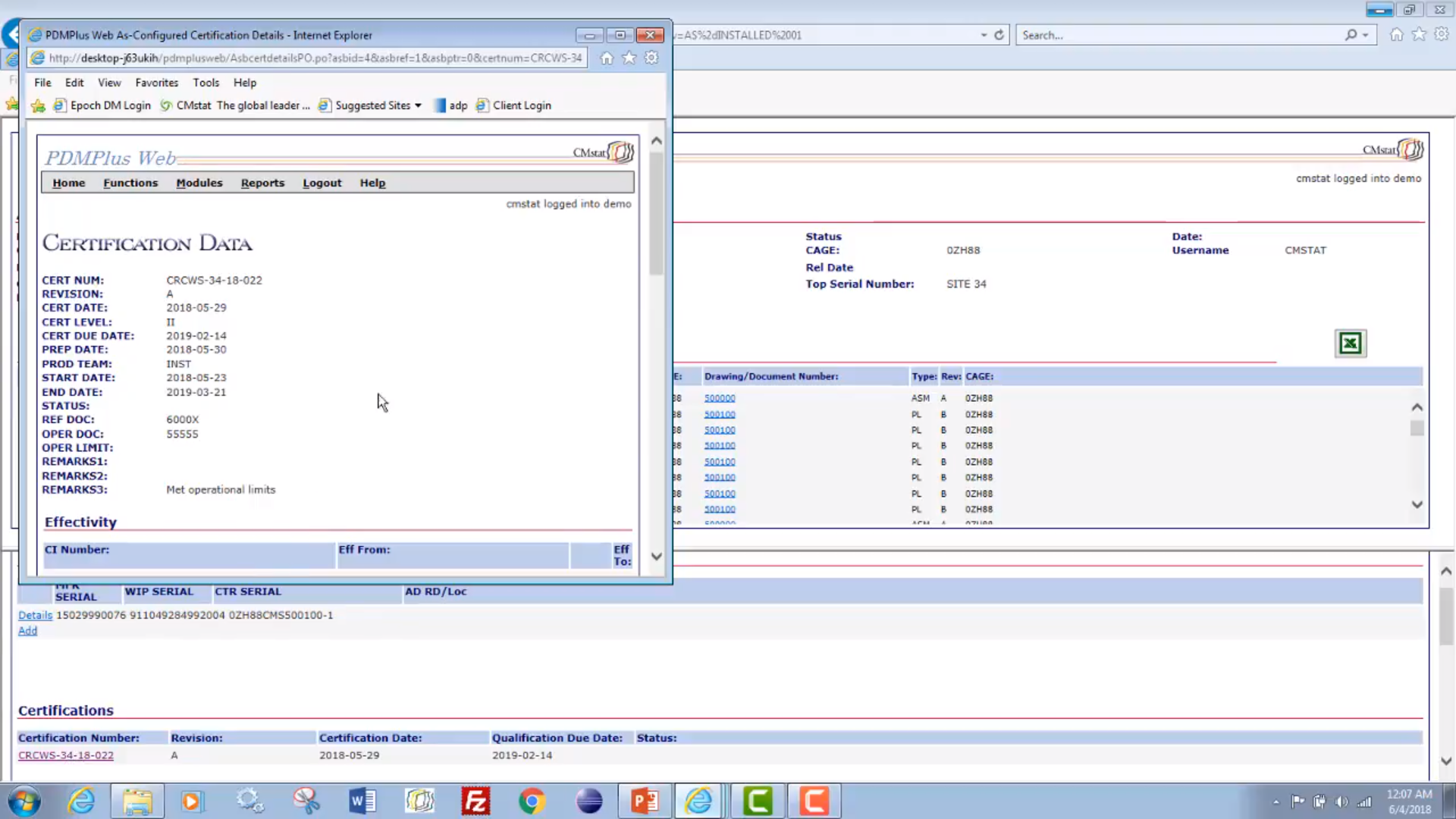Screen dimensions: 1456x819
Task: Open the Excel export icon
Action: click(1350, 343)
